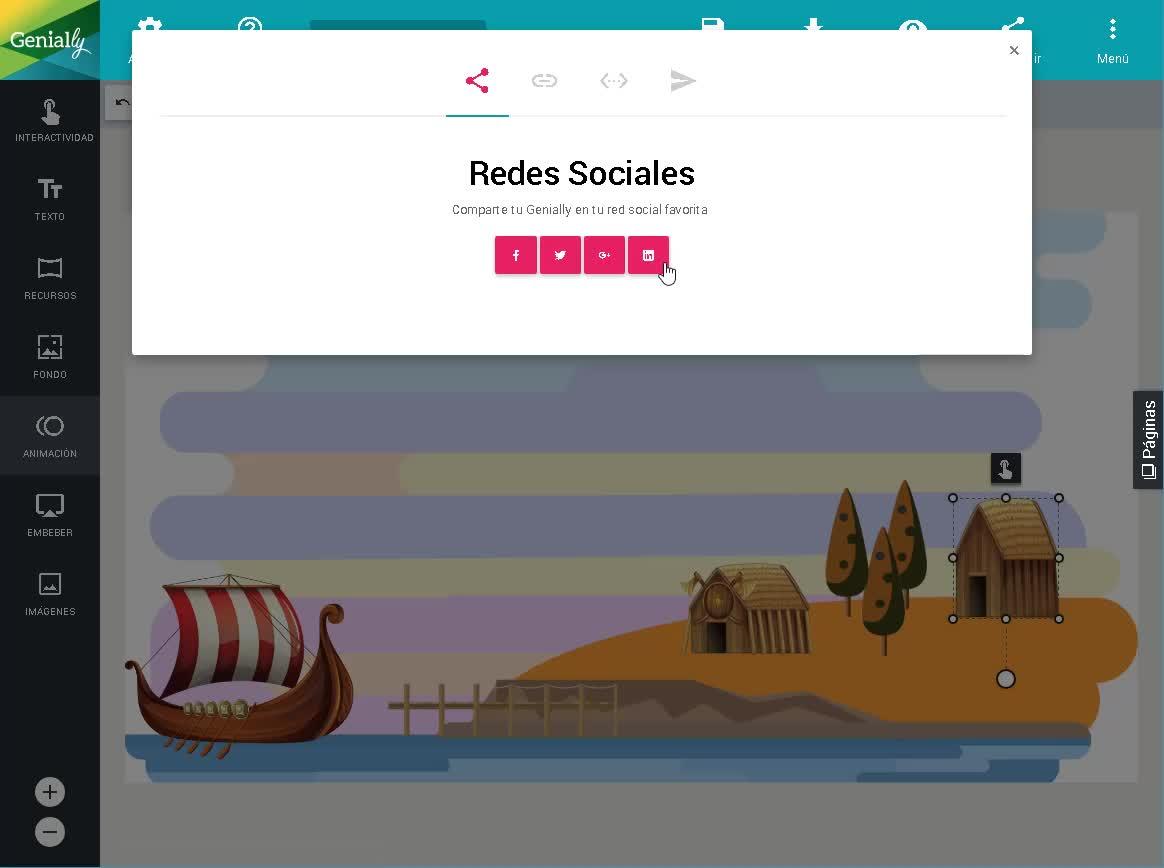
Task: Open the Menú options
Action: 1112,41
